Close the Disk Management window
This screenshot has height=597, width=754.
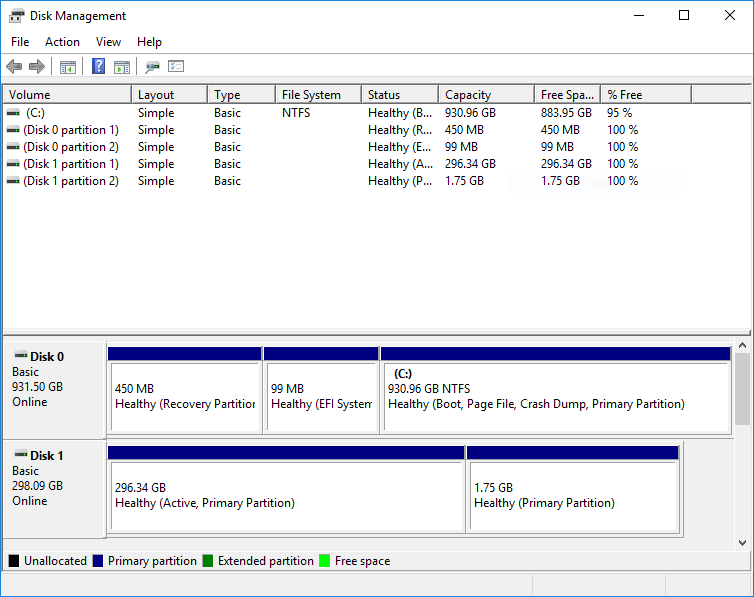(x=729, y=15)
